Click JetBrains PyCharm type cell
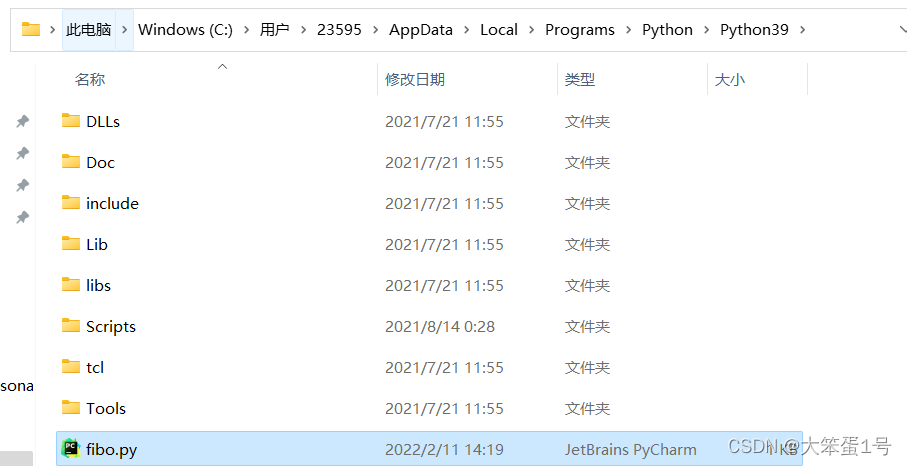The image size is (907, 466). point(631,449)
